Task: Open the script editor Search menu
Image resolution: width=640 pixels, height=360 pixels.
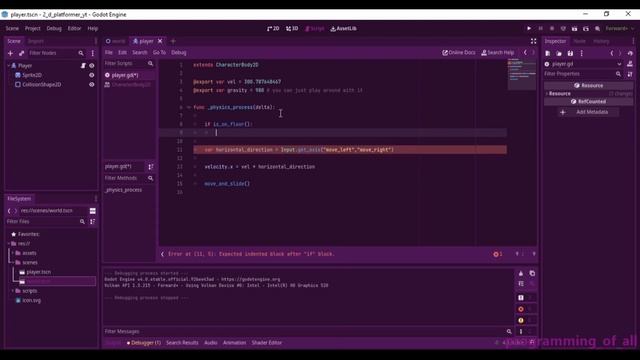Action: tap(140, 53)
